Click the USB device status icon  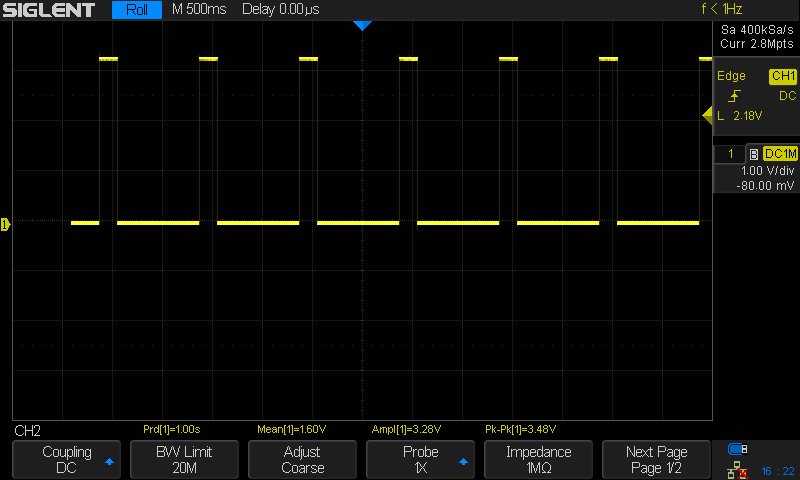[737, 449]
